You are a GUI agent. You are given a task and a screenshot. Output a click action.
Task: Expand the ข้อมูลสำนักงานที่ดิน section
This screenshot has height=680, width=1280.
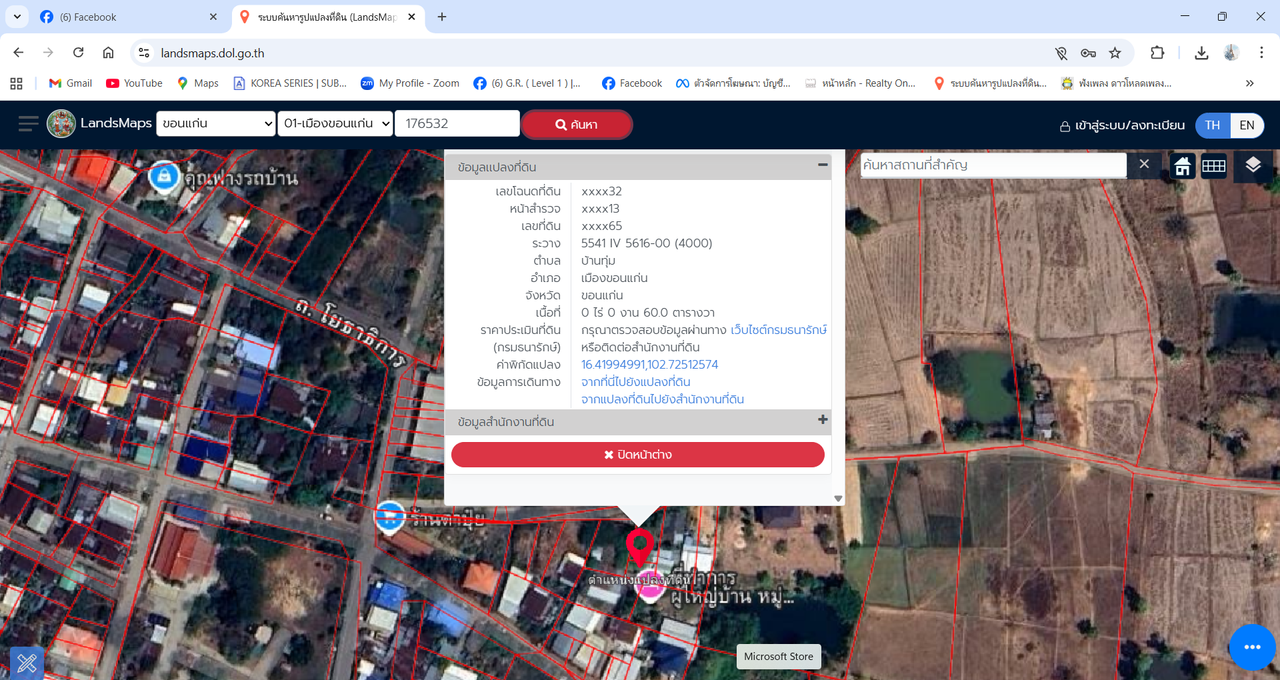[823, 421]
